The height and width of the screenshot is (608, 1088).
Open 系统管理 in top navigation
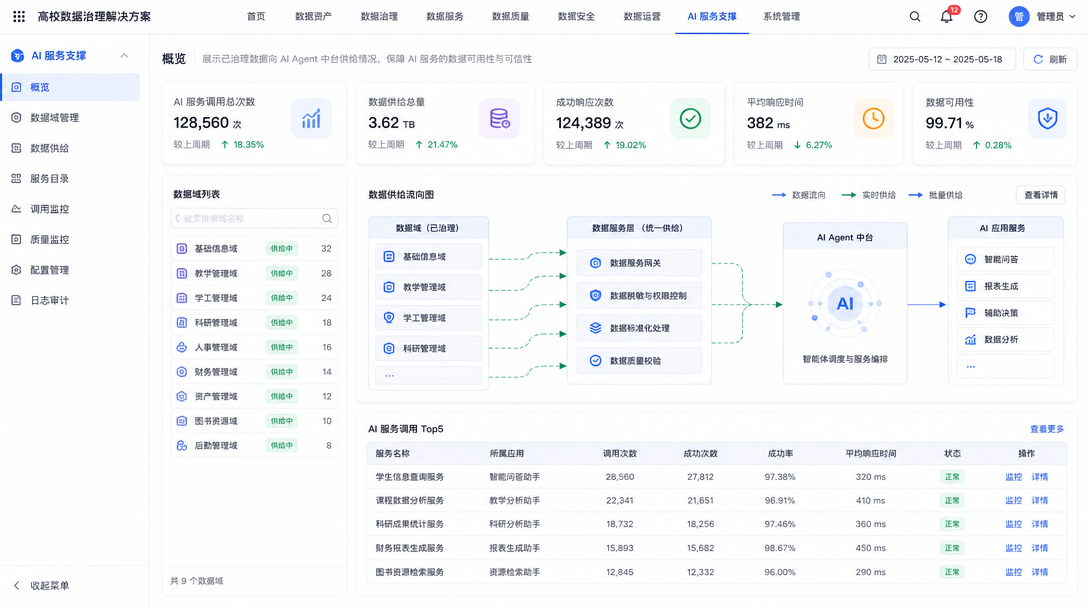[781, 17]
